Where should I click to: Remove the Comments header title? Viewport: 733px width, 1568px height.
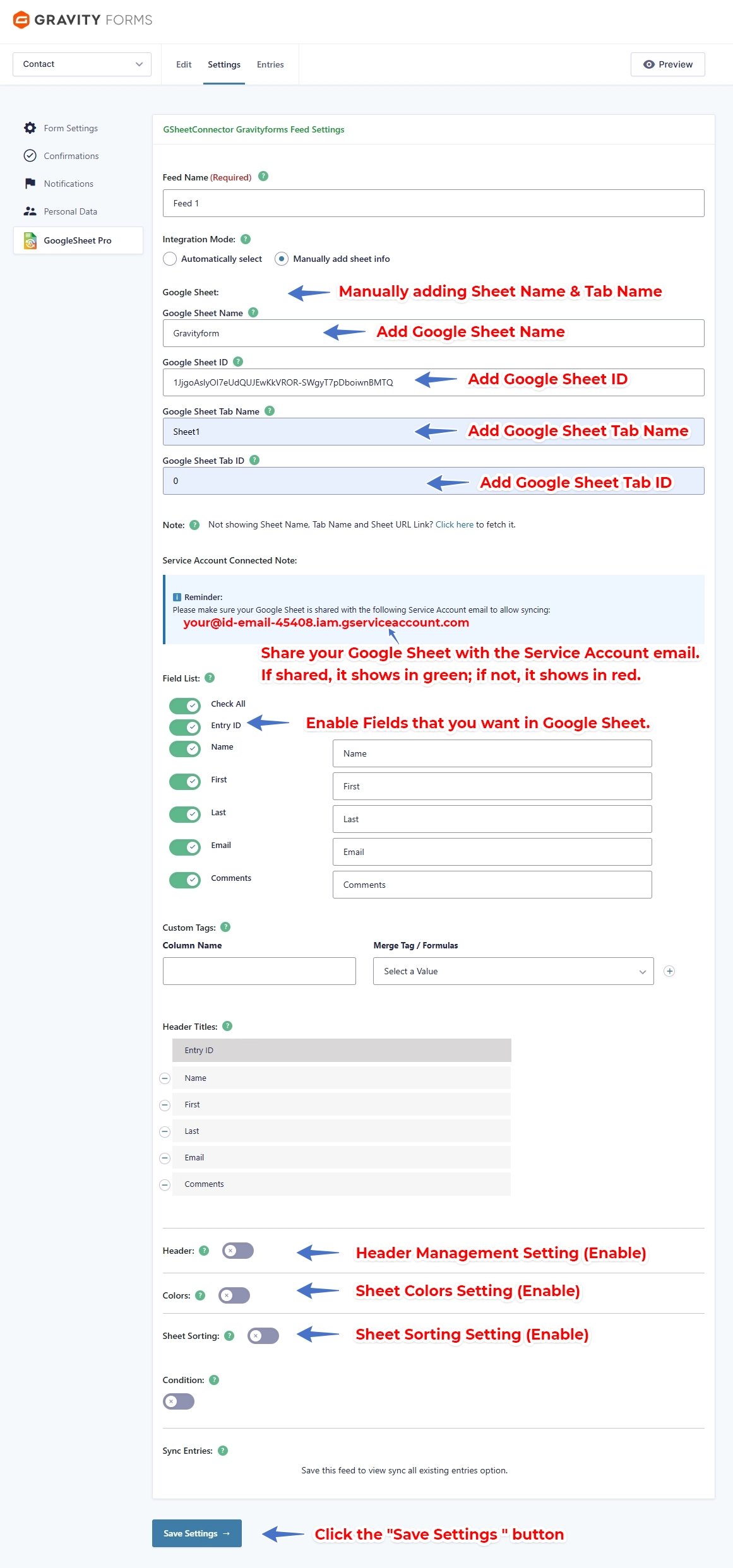165,1184
